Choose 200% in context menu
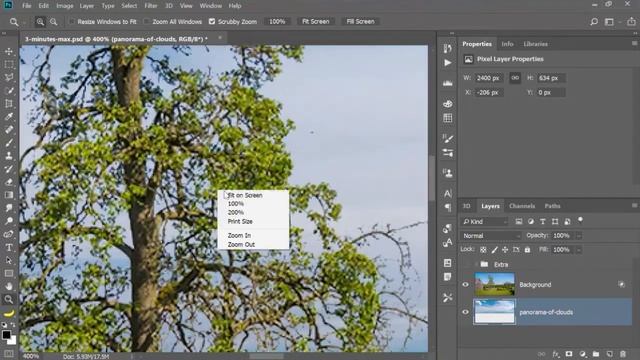 tap(236, 213)
